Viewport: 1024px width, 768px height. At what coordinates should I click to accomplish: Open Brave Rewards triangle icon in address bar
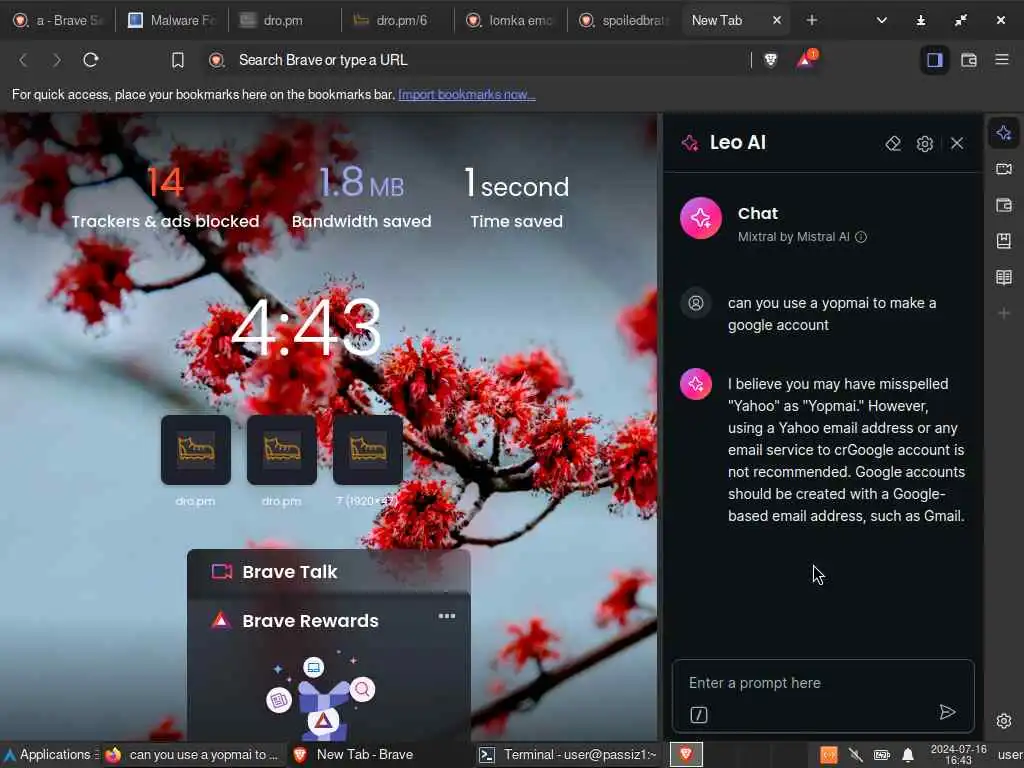coord(806,59)
